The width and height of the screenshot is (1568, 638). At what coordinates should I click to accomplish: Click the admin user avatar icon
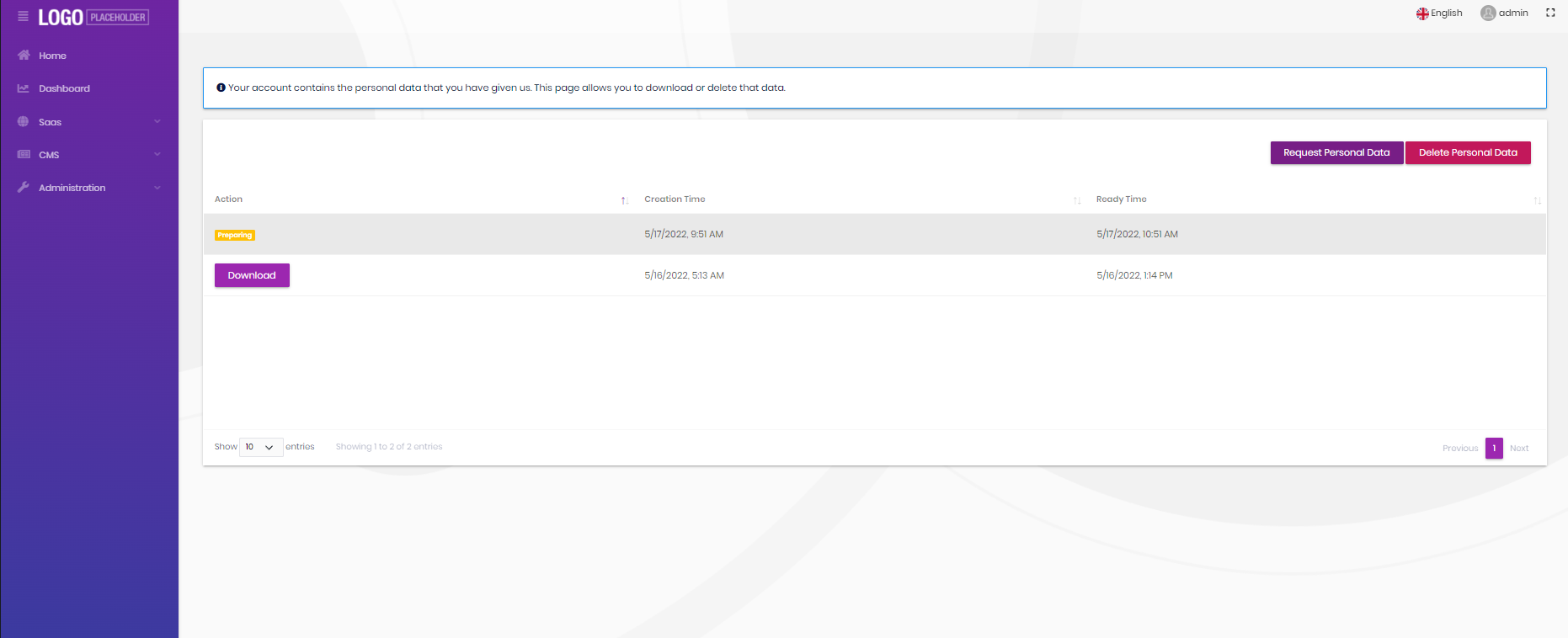1488,13
